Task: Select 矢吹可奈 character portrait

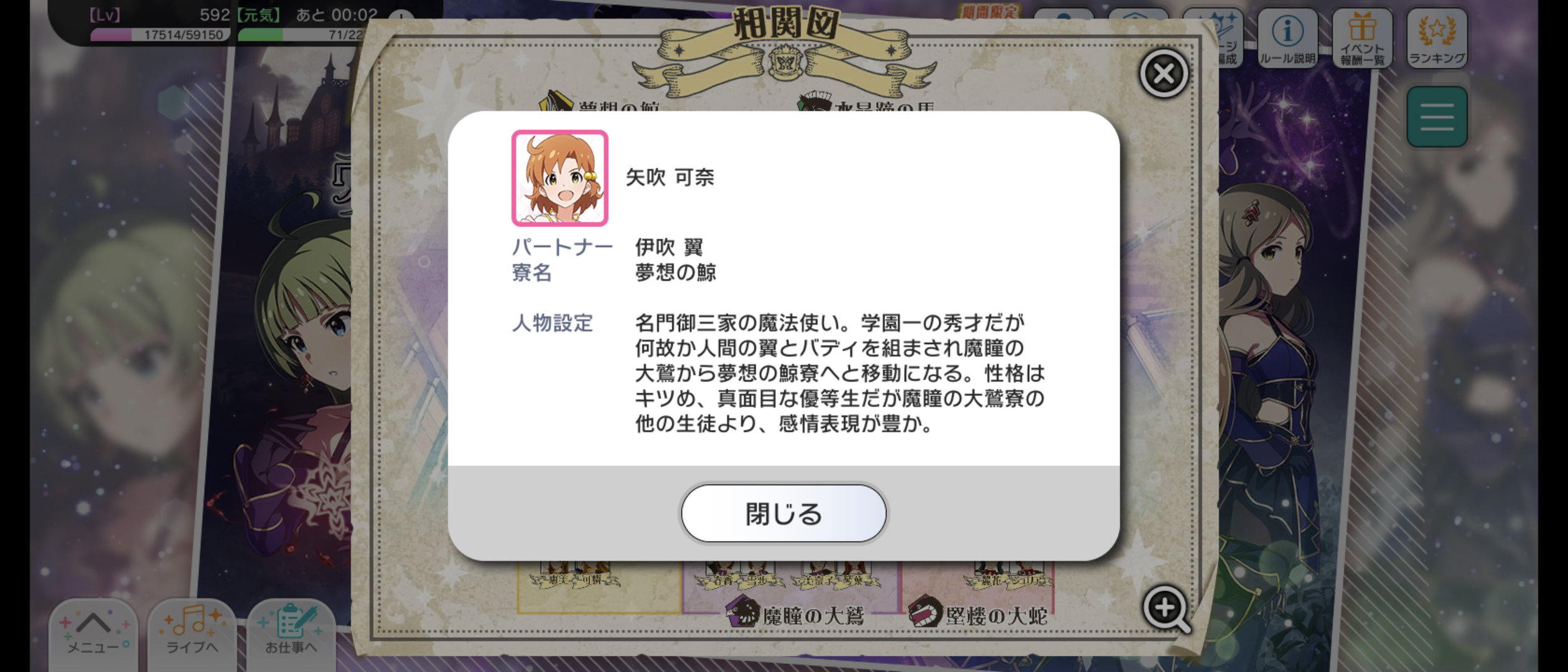Action: pos(559,178)
